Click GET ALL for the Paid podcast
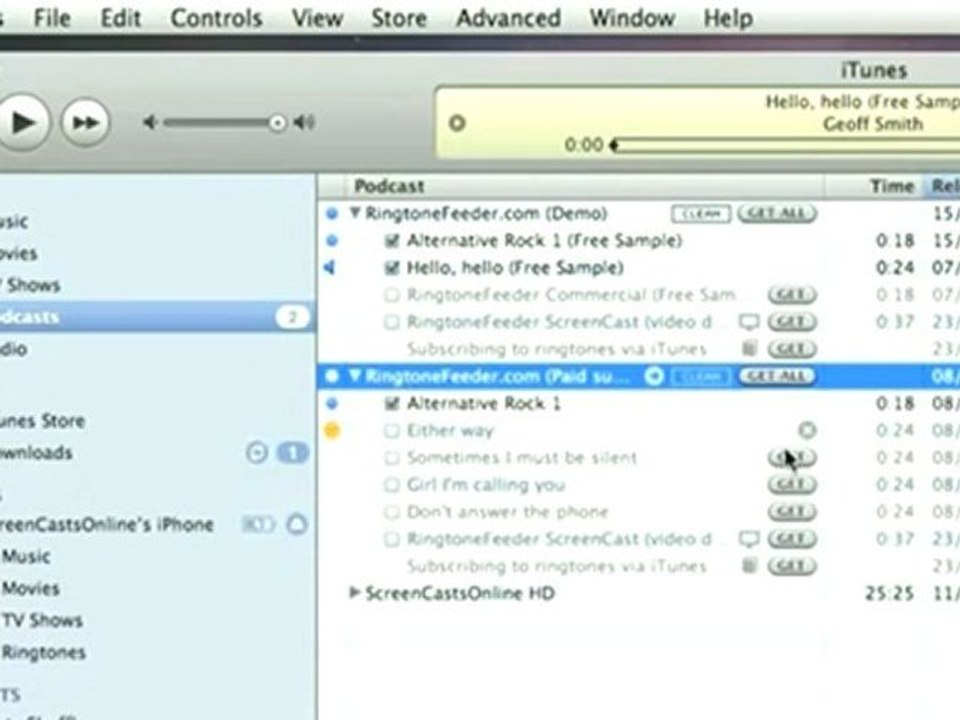The height and width of the screenshot is (720, 960). point(777,376)
